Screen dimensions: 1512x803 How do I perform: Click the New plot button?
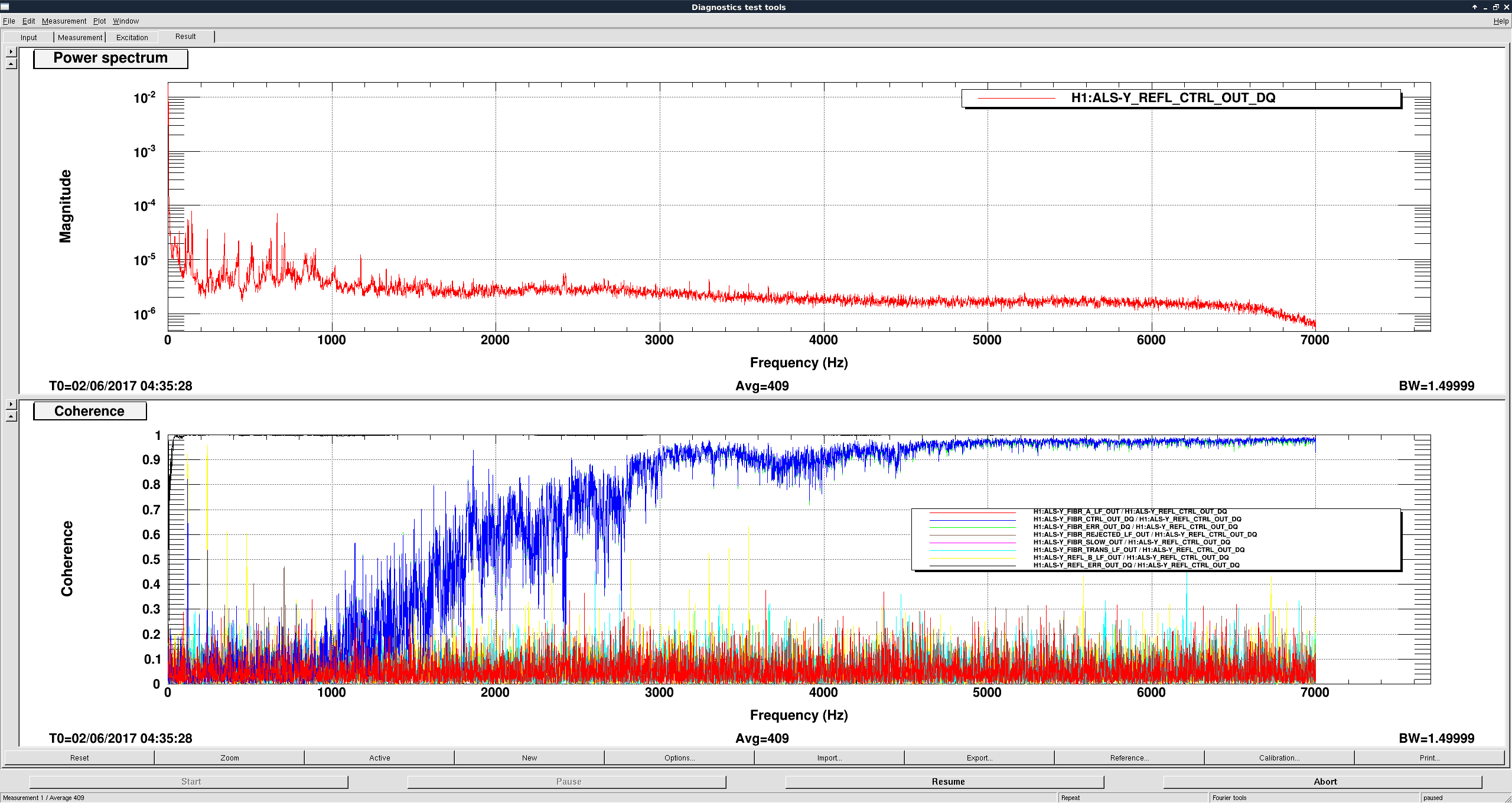pos(529,758)
